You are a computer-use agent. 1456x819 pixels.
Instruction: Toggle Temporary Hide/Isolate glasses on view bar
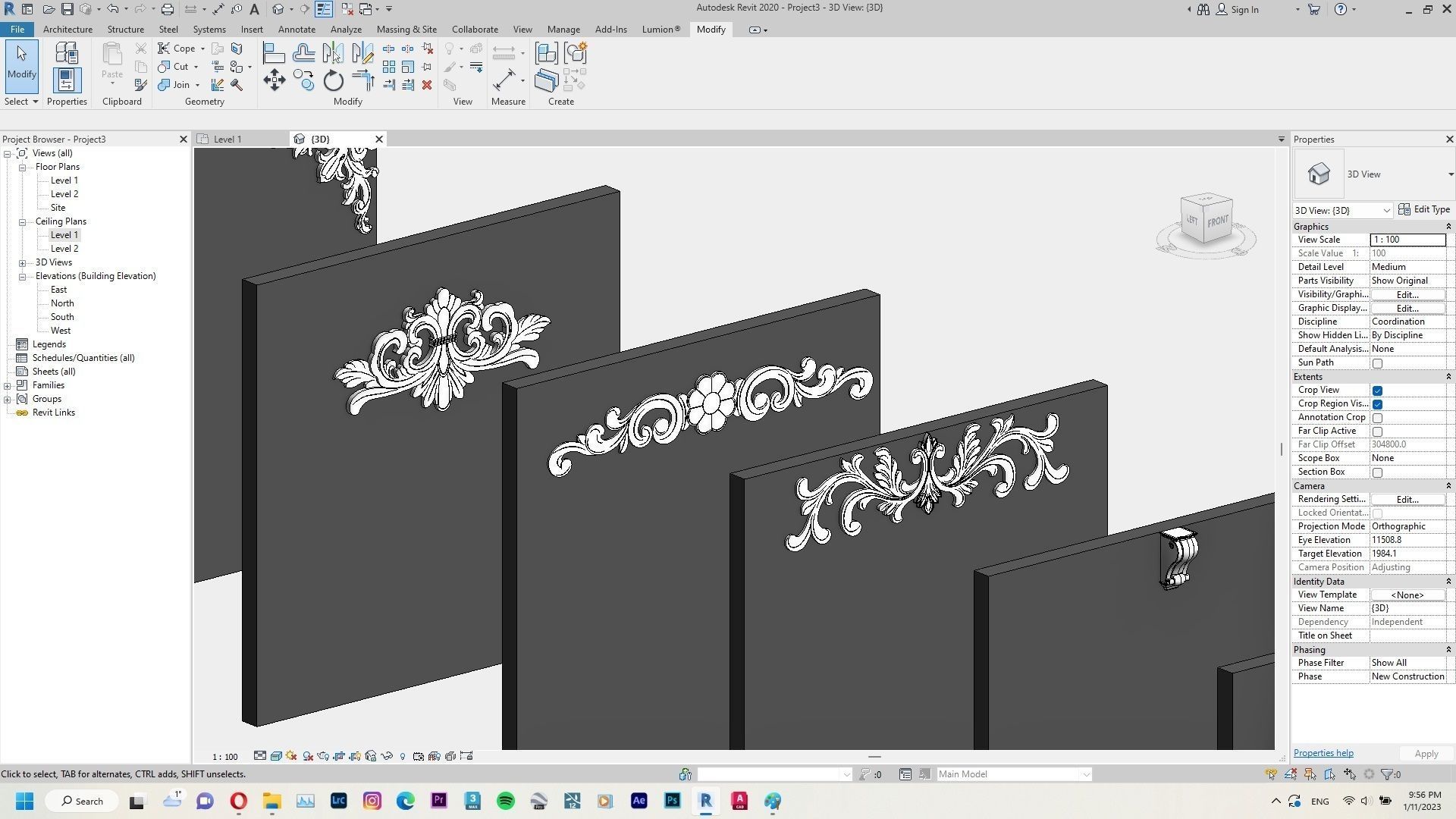click(386, 756)
